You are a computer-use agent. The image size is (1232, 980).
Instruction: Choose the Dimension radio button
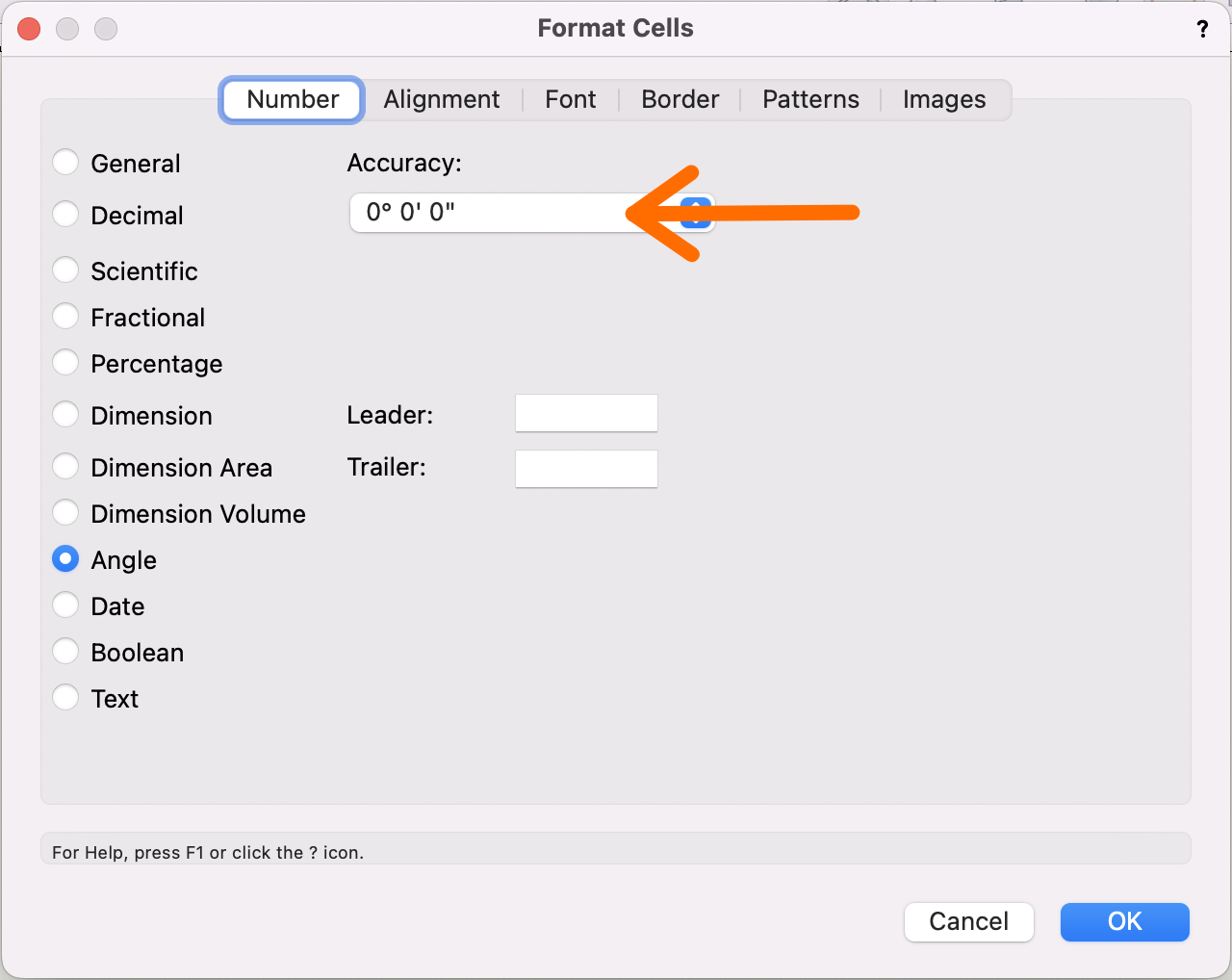pos(65,415)
